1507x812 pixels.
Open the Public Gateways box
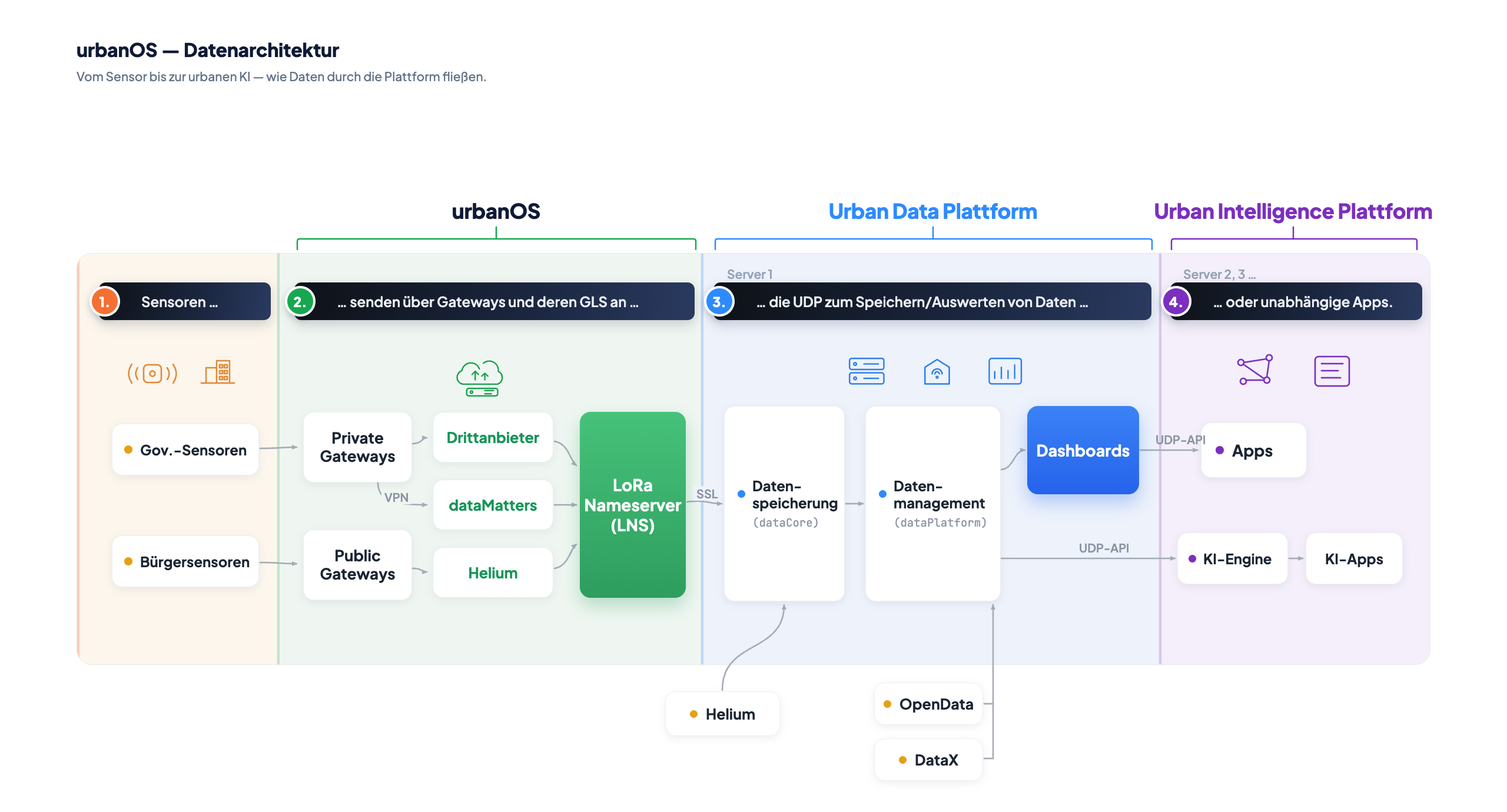coord(357,565)
